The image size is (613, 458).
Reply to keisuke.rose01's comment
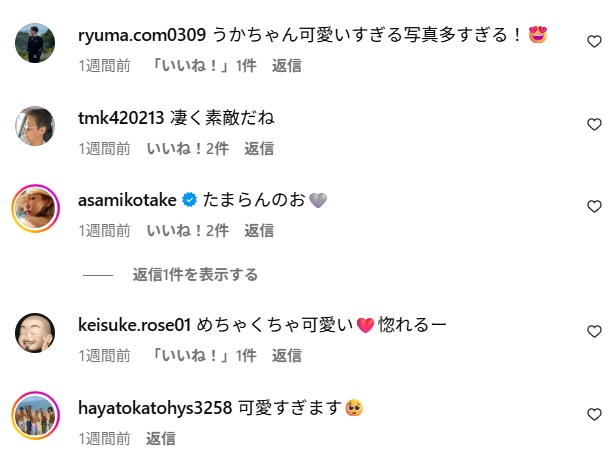tap(287, 356)
